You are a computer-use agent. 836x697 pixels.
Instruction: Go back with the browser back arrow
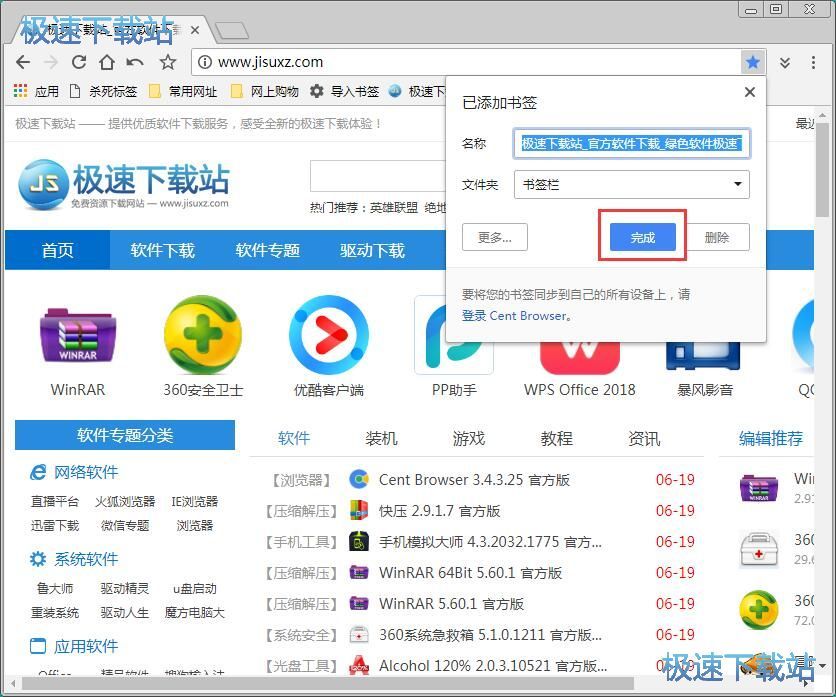click(23, 62)
